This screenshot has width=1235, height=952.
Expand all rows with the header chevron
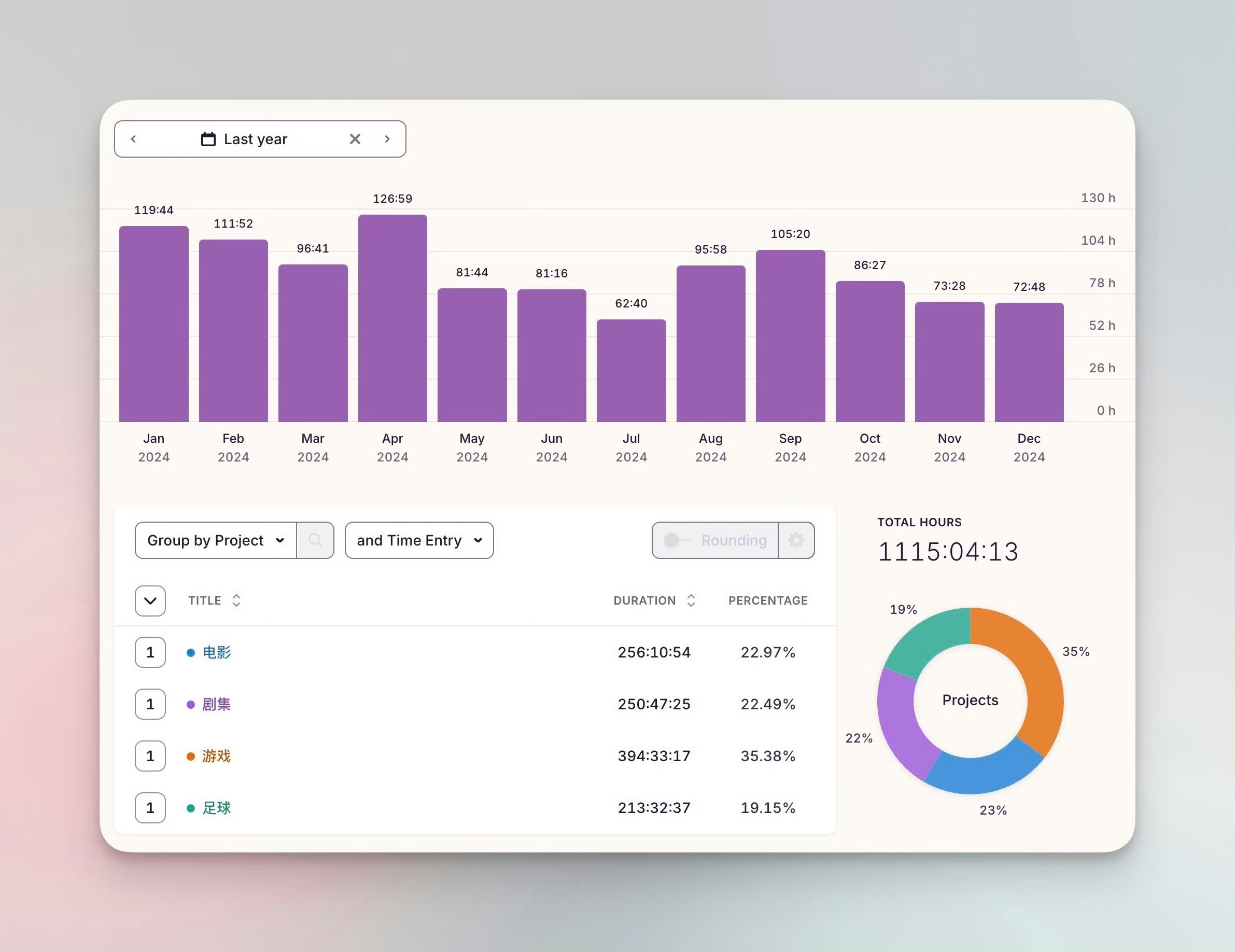150,601
